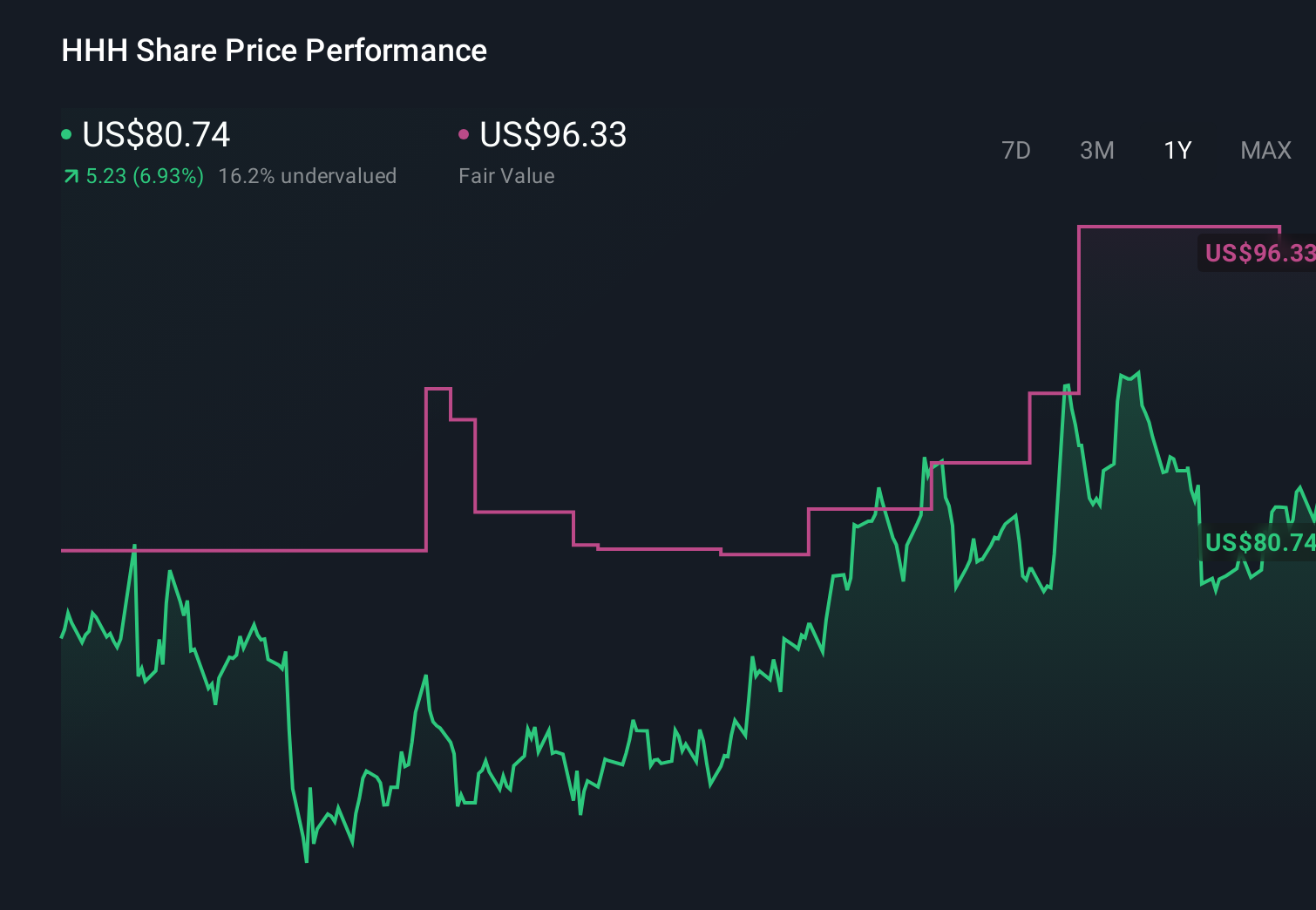Click the US$80.74 current price heading
Viewport: 1316px width, 910px height.
click(x=155, y=135)
